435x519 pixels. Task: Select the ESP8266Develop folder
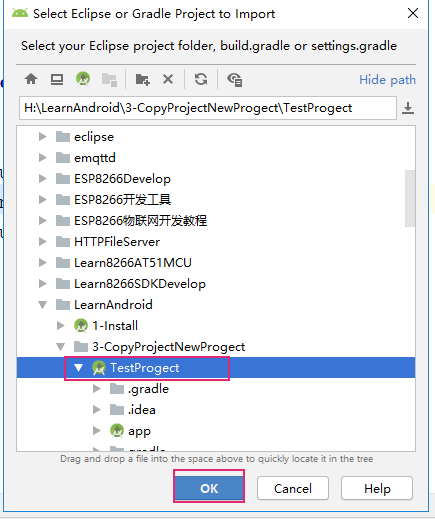(122, 179)
